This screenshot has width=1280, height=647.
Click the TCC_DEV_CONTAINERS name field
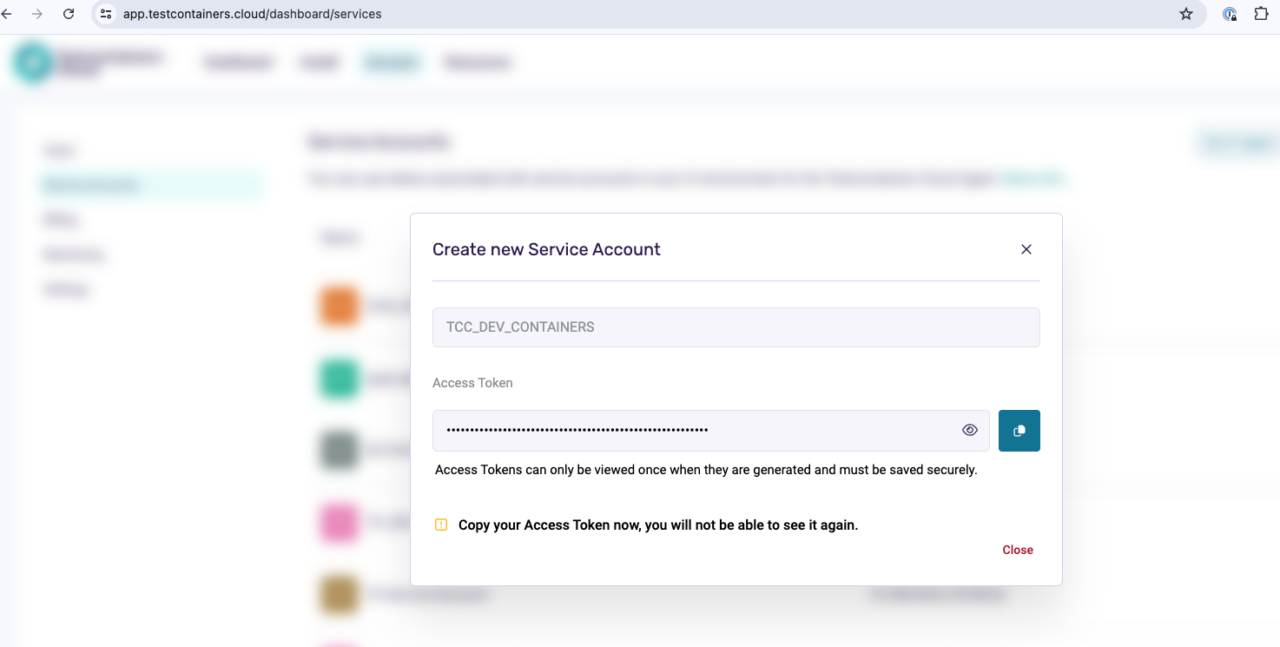tap(735, 326)
